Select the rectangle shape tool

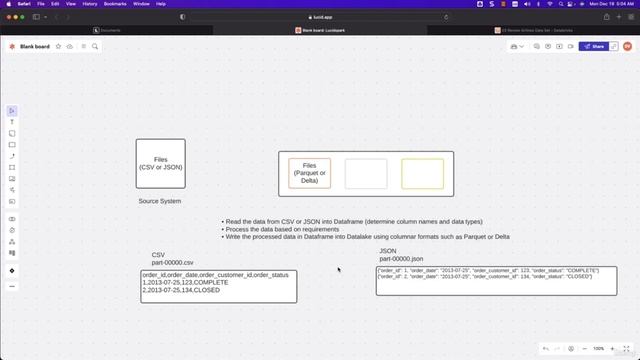[x=12, y=145]
